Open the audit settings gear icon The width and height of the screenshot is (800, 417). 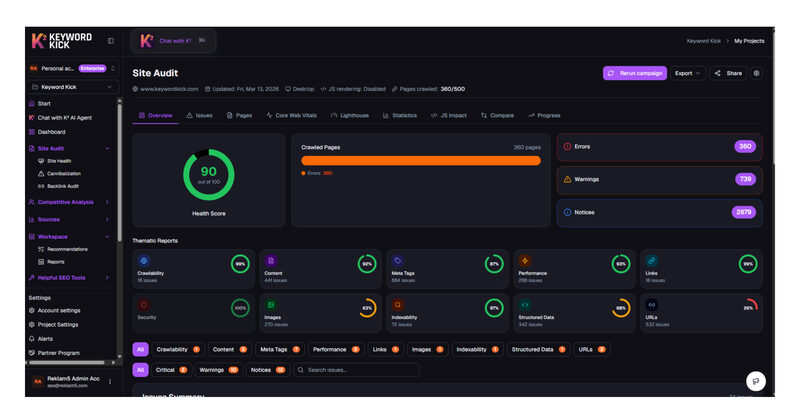coord(757,73)
